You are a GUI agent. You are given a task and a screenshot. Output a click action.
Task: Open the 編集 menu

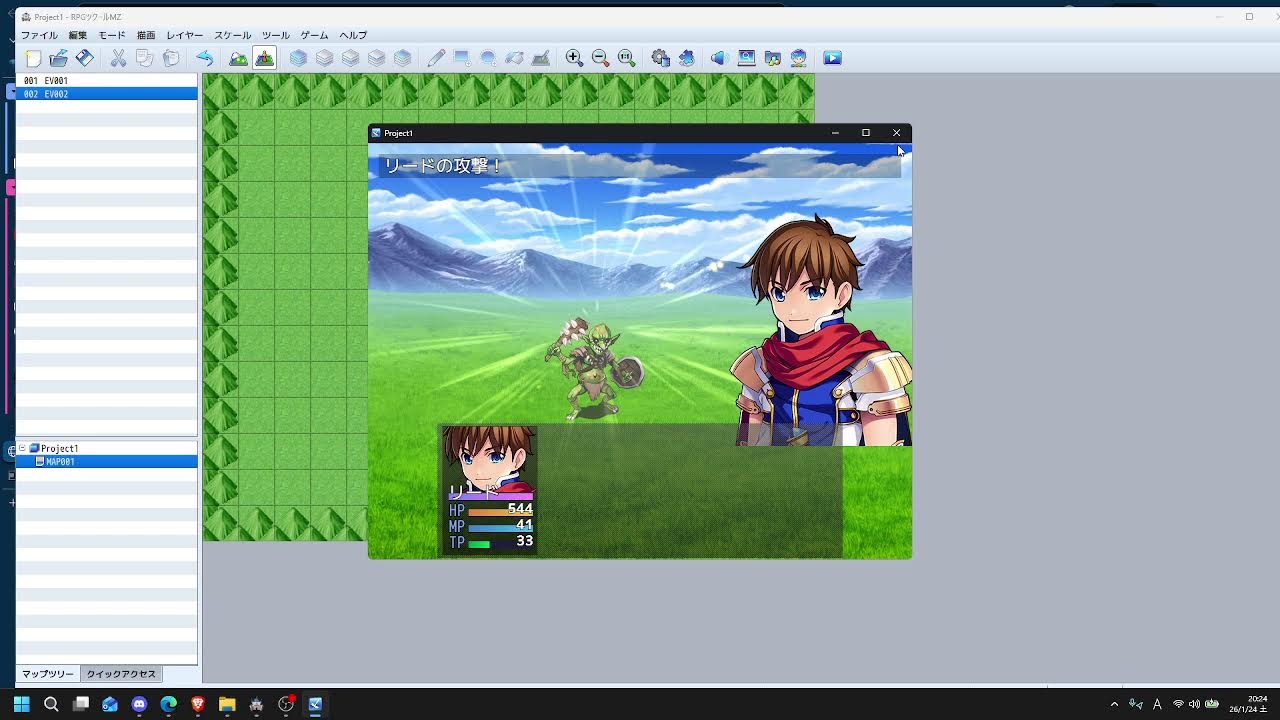click(x=78, y=35)
